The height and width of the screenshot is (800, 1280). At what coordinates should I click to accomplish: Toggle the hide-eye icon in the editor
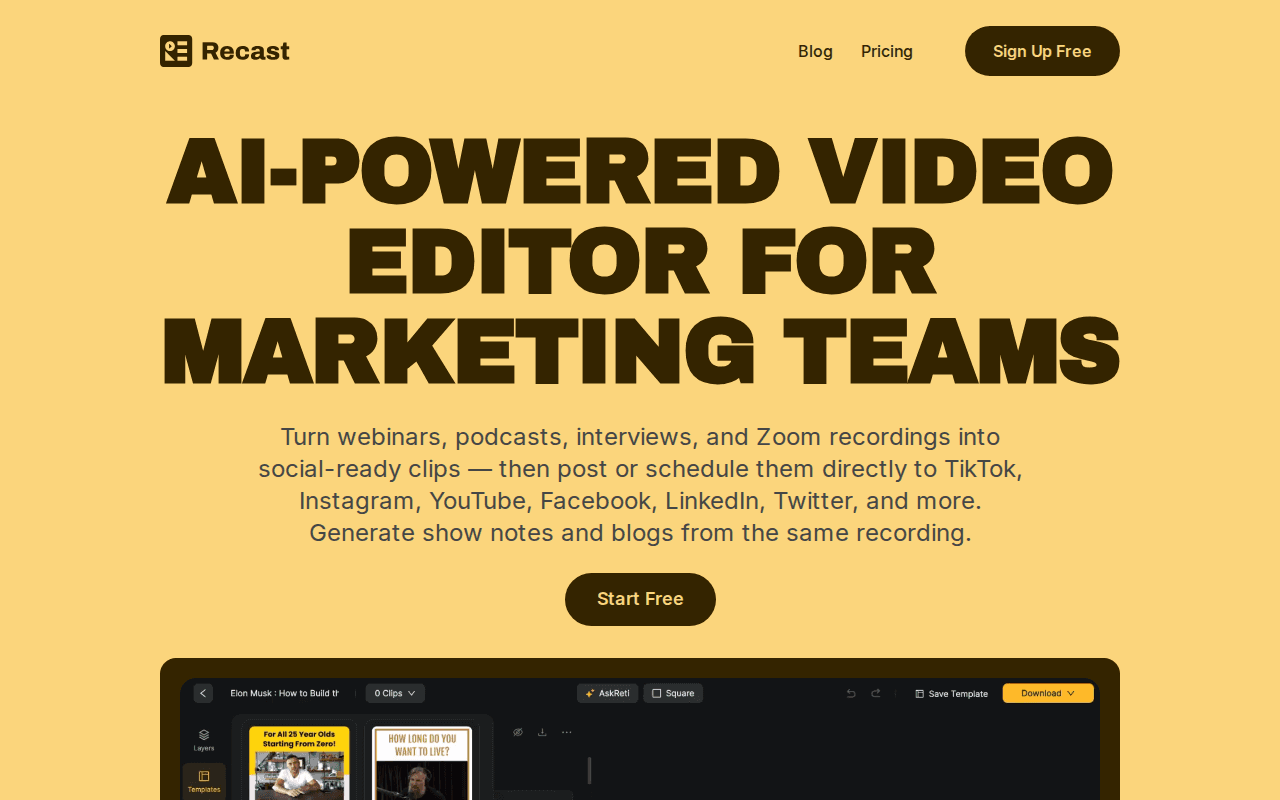[x=518, y=732]
